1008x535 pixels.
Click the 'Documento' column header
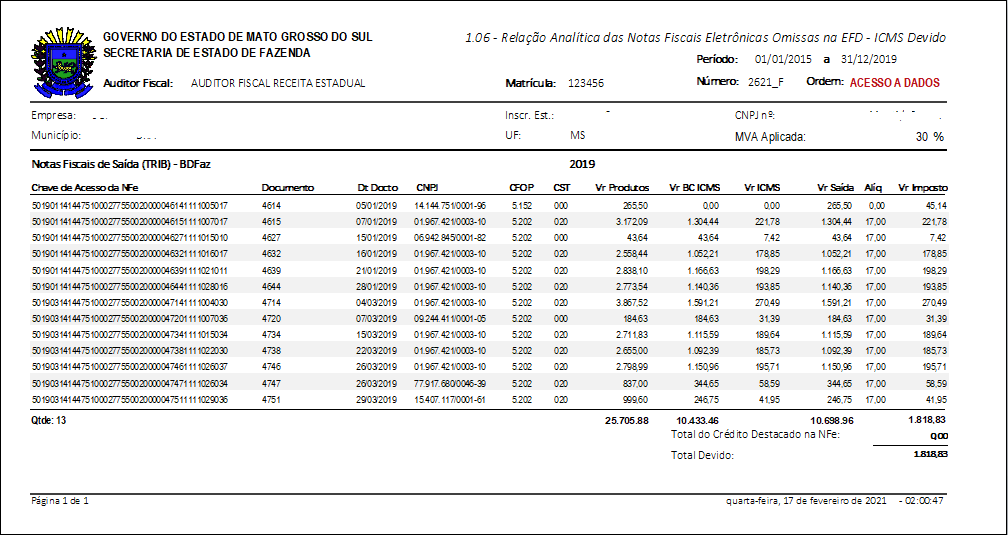coord(288,188)
